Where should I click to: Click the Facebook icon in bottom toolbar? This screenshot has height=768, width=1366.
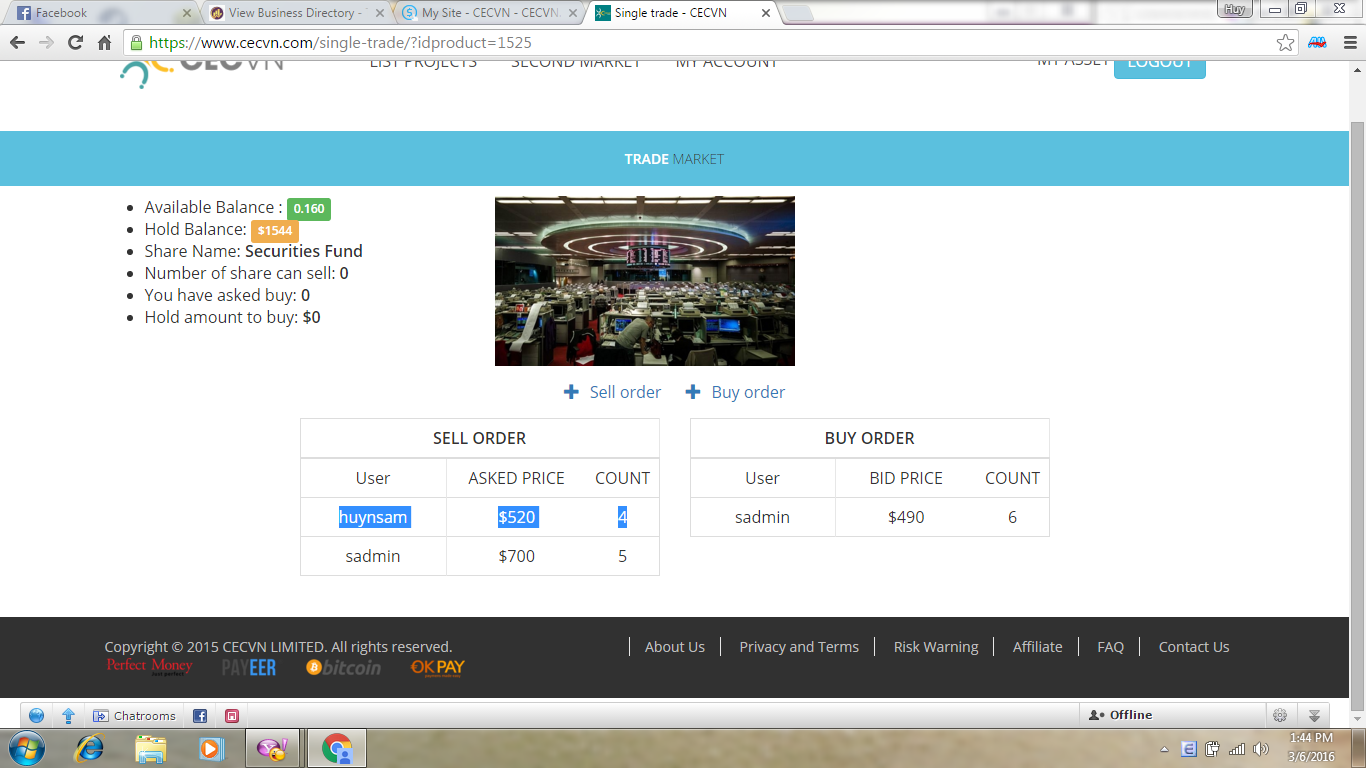(200, 716)
